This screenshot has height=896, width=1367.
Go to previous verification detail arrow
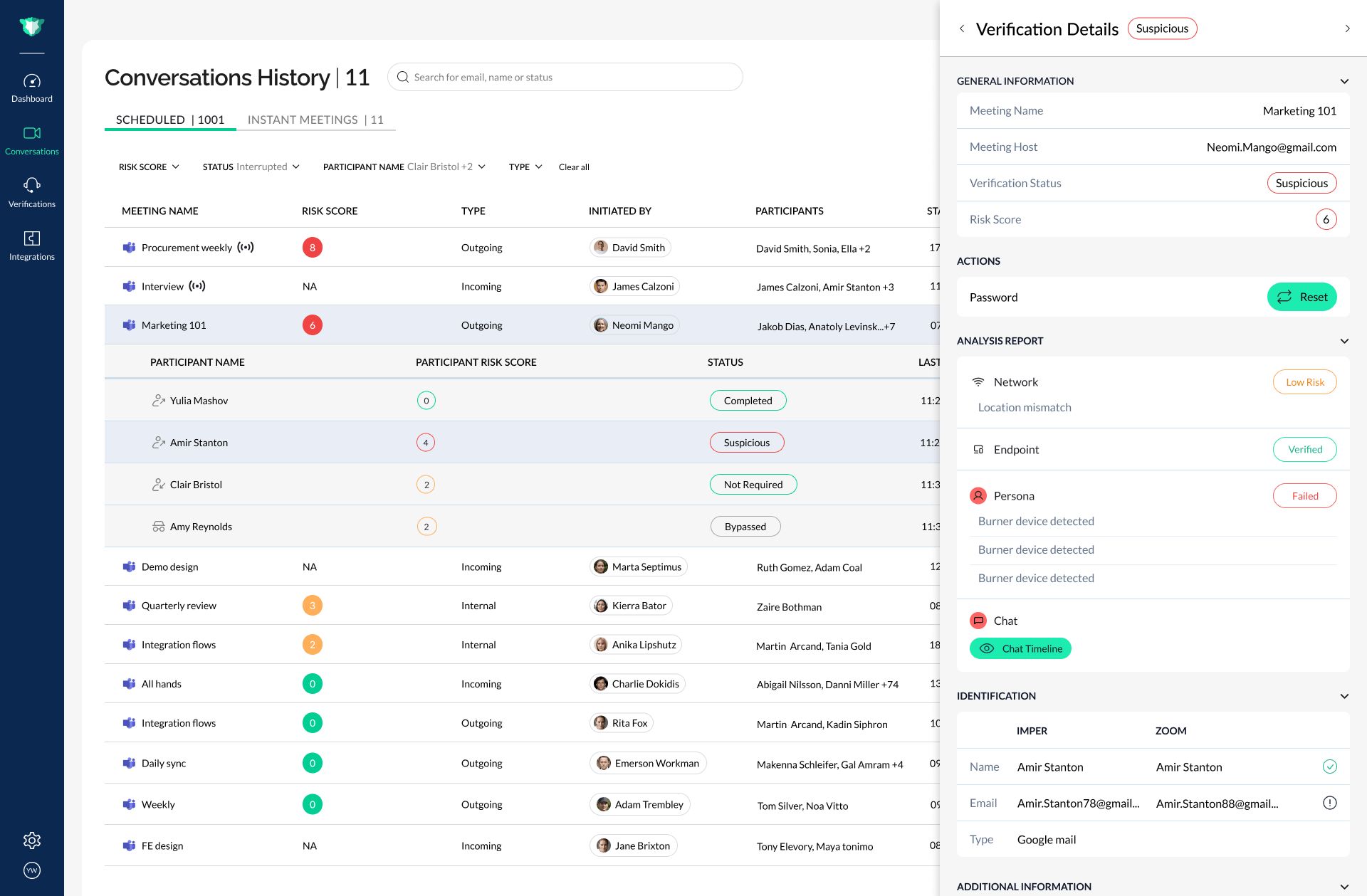click(x=962, y=28)
